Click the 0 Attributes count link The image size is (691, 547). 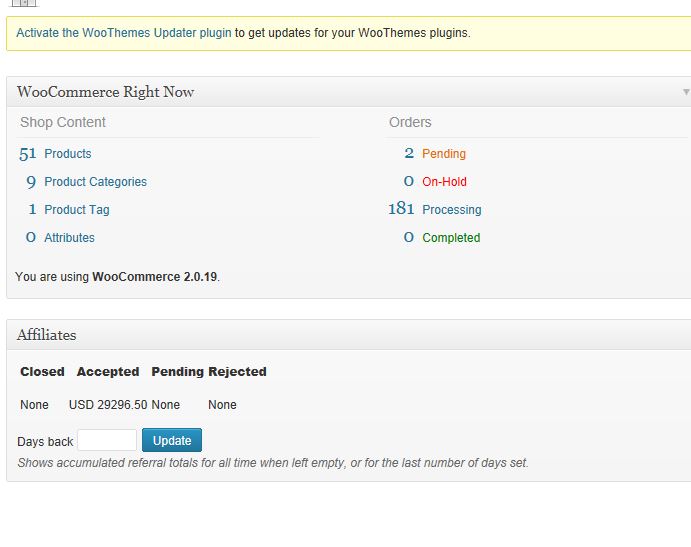click(31, 237)
